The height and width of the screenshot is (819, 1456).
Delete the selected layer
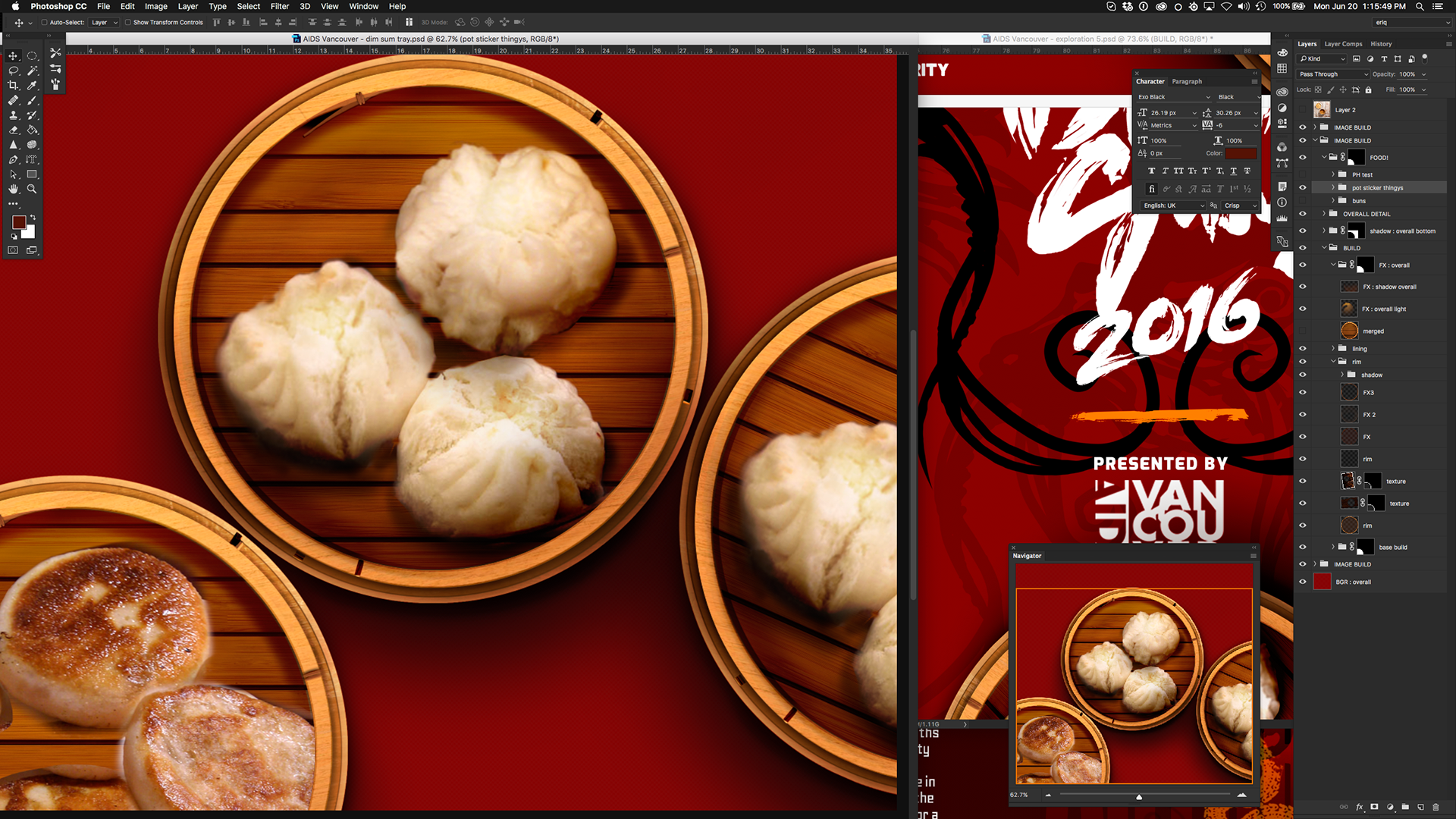[x=1436, y=807]
